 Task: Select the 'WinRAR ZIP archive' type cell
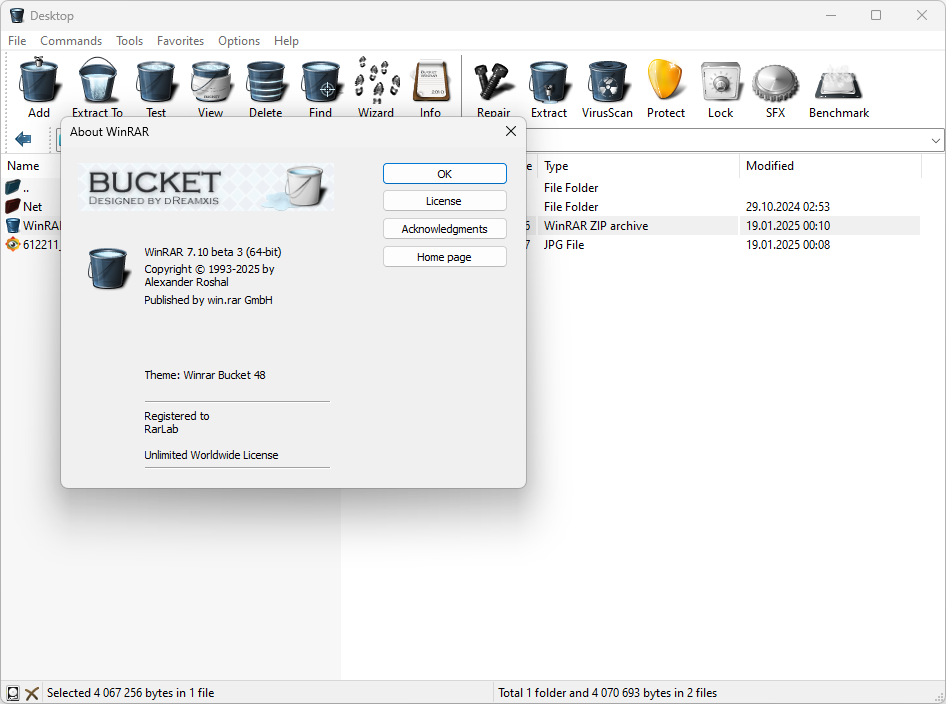[x=596, y=226]
